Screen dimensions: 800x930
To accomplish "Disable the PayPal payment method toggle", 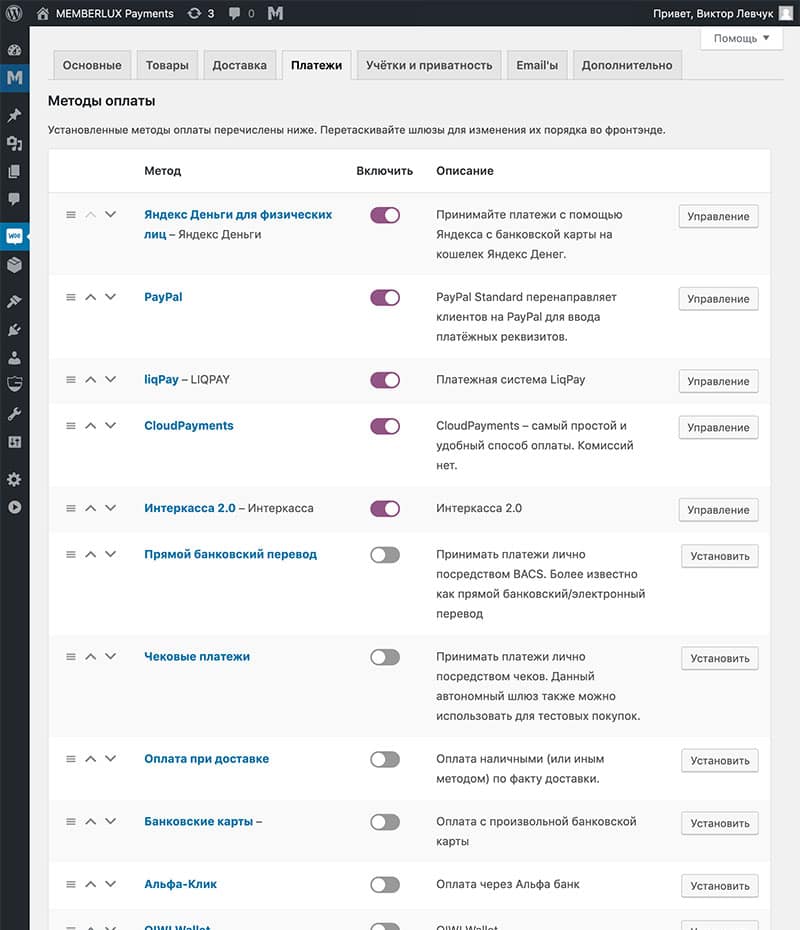I will coord(385,297).
